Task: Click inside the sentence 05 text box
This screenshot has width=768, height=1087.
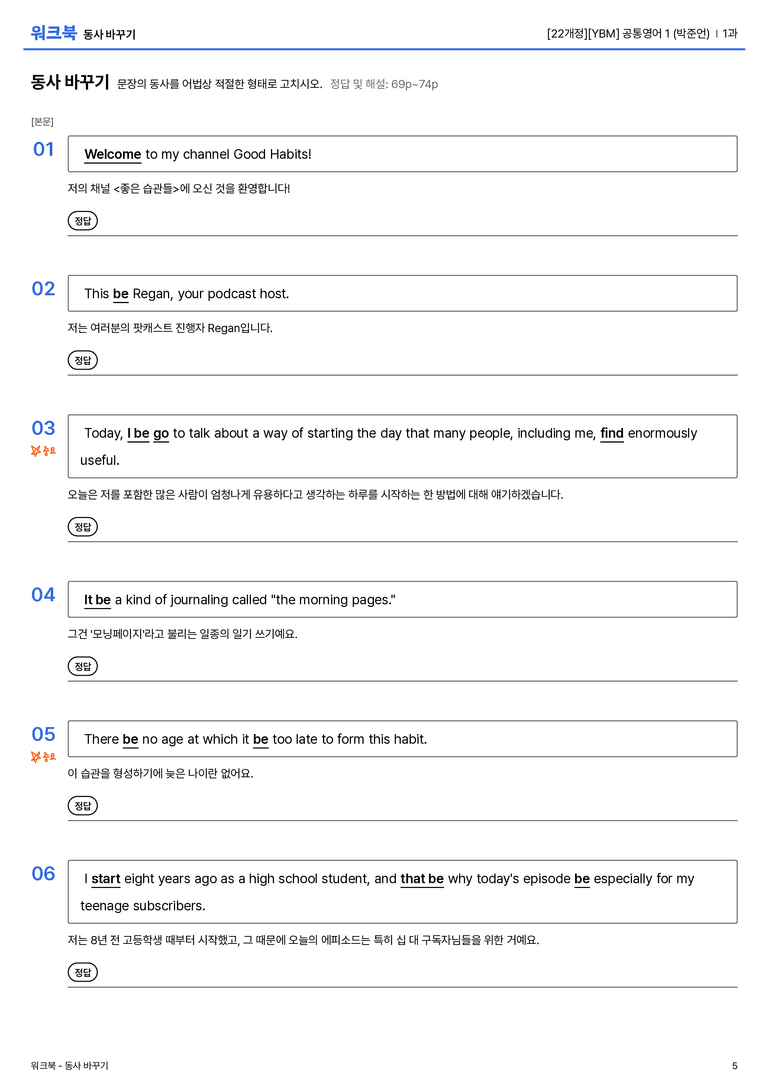Action: pyautogui.click(x=402, y=739)
